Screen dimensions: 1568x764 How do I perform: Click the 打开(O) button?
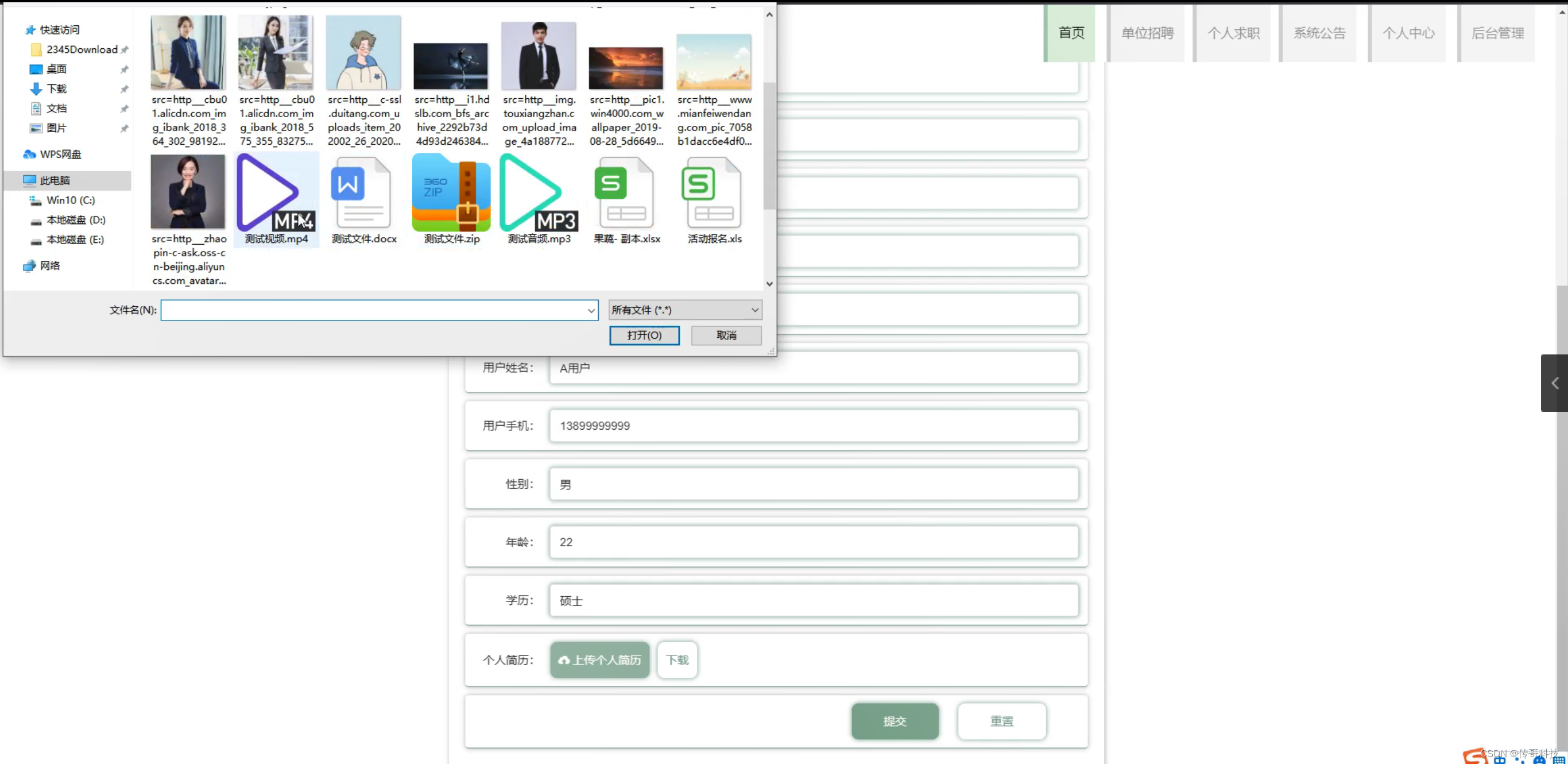pos(644,335)
